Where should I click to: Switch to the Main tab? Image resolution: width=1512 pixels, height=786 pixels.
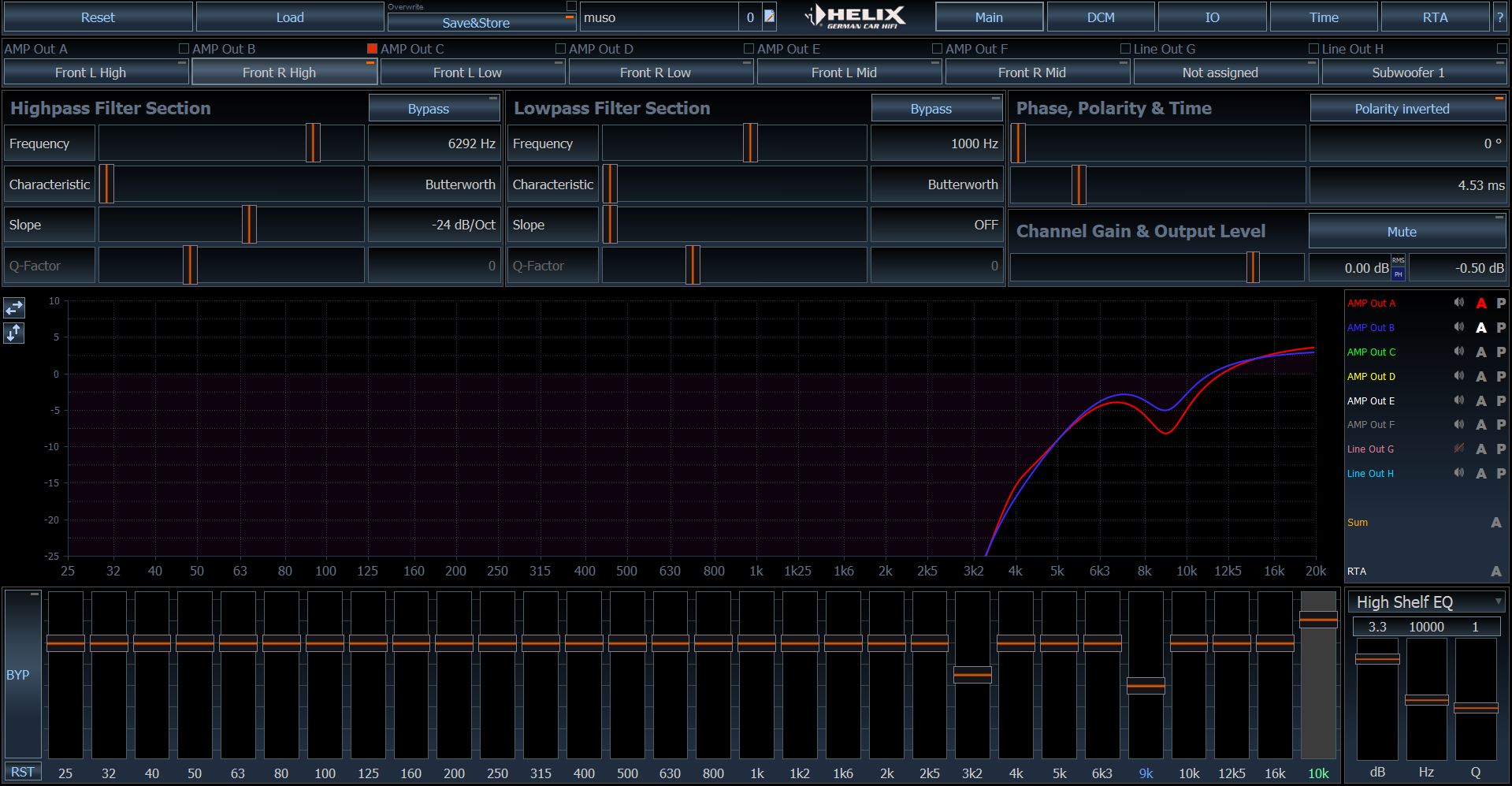click(x=989, y=17)
